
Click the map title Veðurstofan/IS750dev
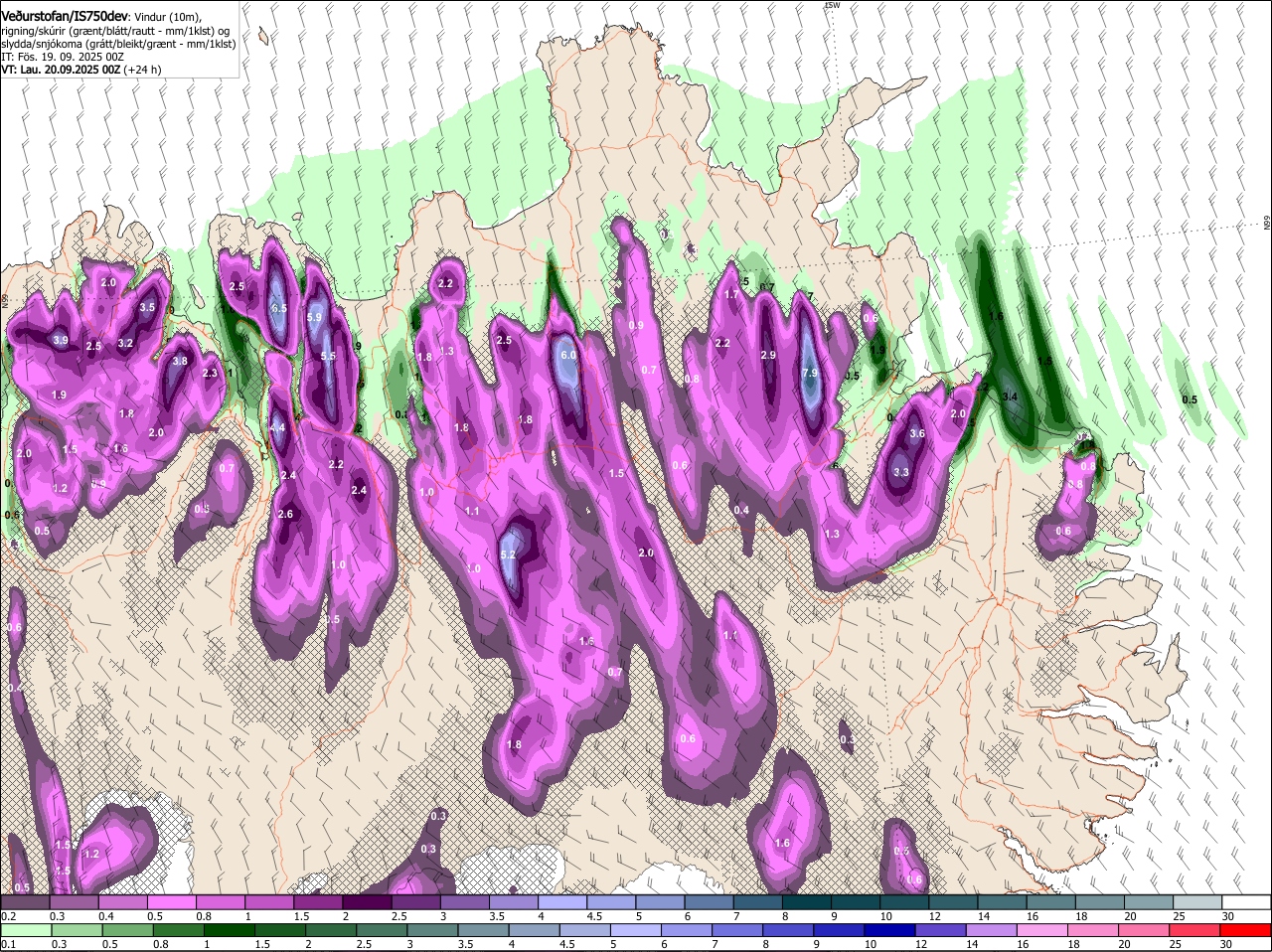click(x=65, y=16)
